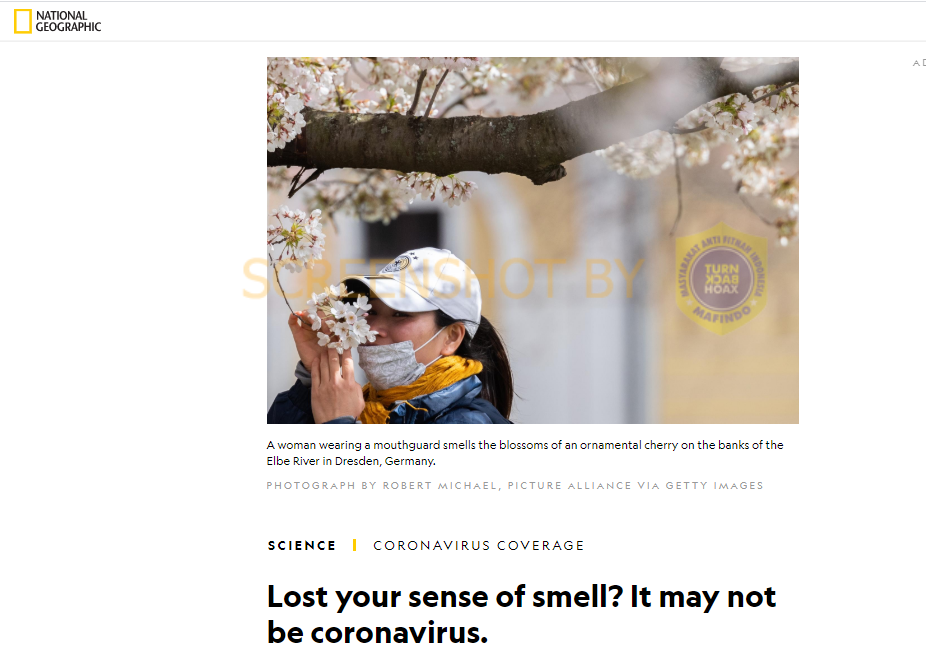
Task: Click the 'Photograph by Robert Michael' credit
Action: tap(382, 486)
